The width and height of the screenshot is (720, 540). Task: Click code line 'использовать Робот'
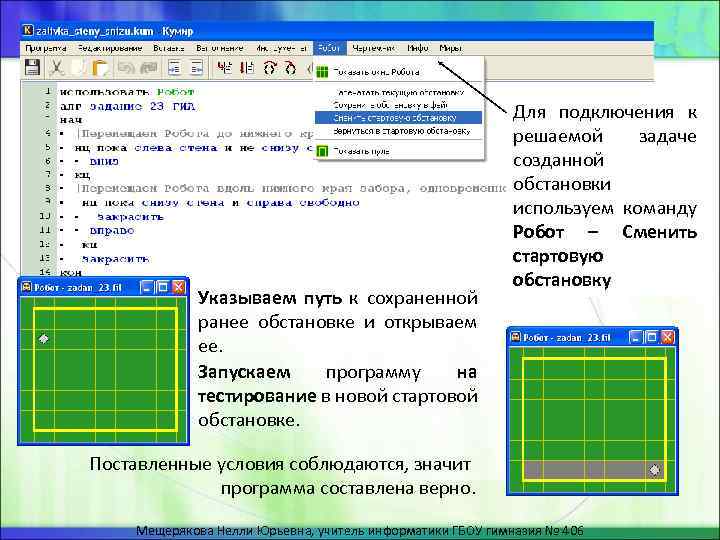pyautogui.click(x=128, y=92)
